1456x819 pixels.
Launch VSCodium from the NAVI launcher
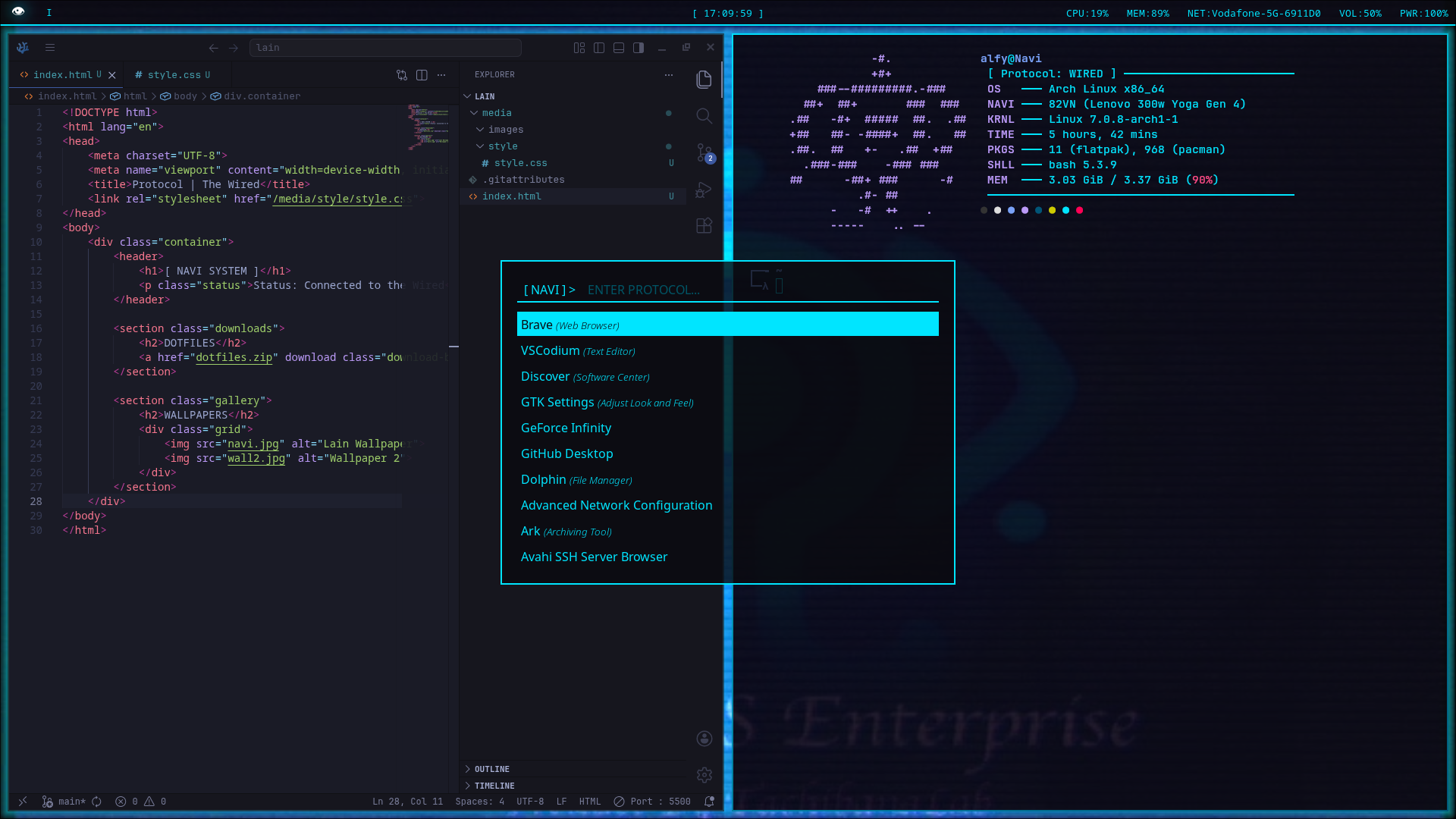point(728,350)
